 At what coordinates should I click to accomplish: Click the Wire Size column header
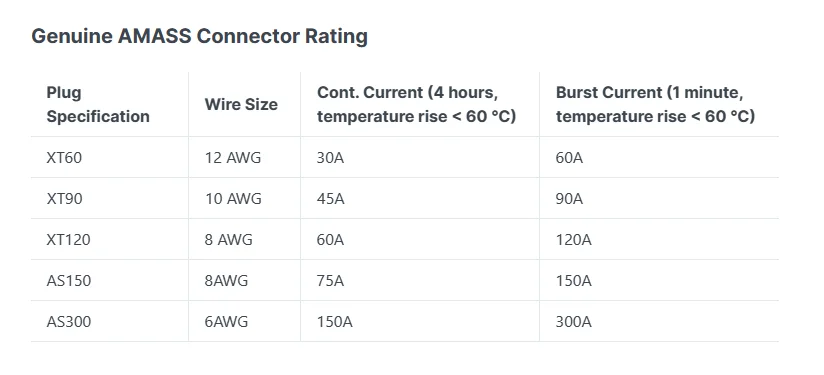(x=241, y=104)
